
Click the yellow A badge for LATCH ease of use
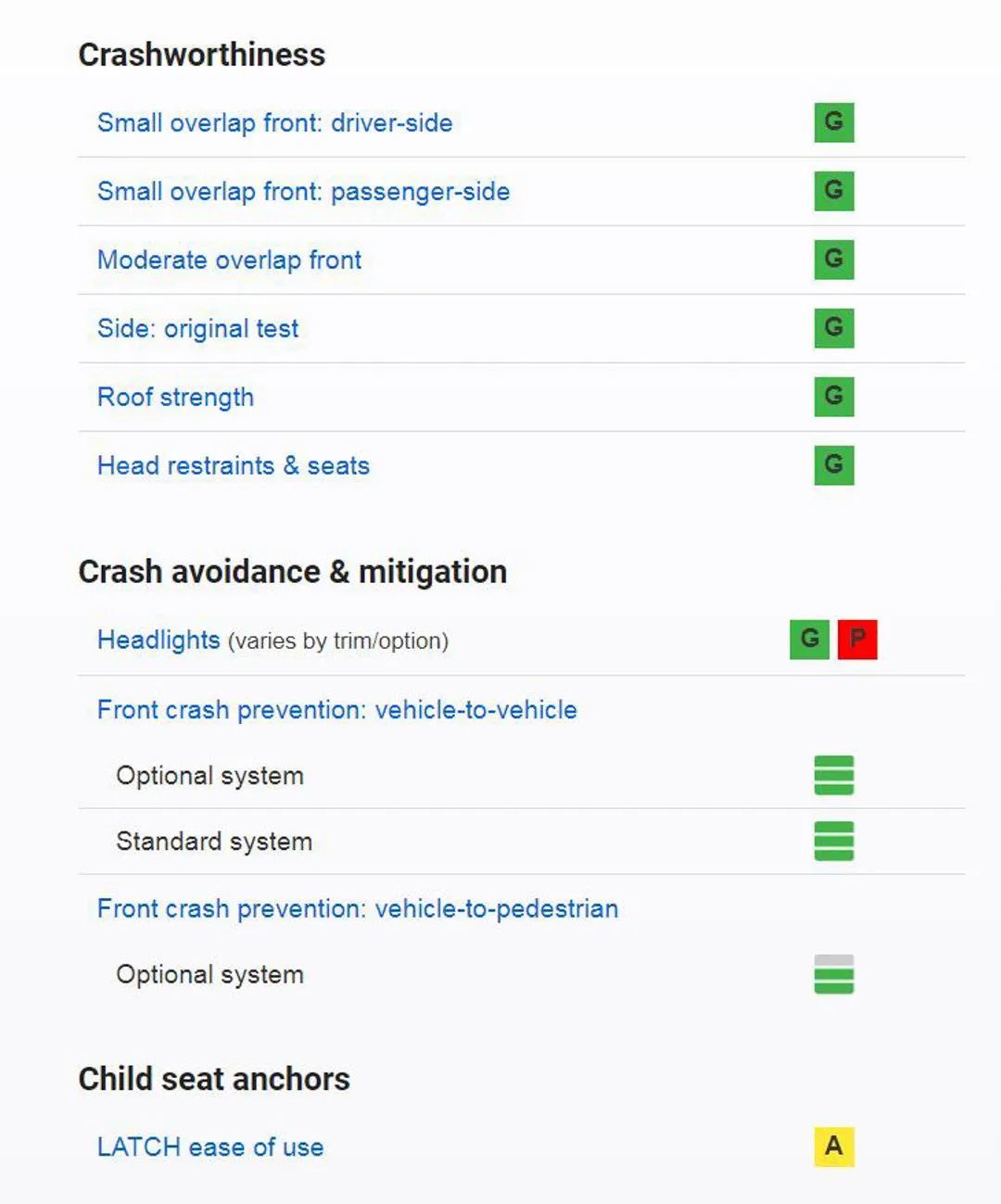coord(833,1147)
